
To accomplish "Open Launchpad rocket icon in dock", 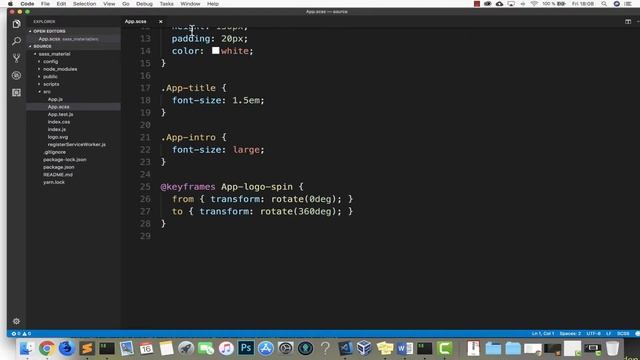I will (186, 348).
